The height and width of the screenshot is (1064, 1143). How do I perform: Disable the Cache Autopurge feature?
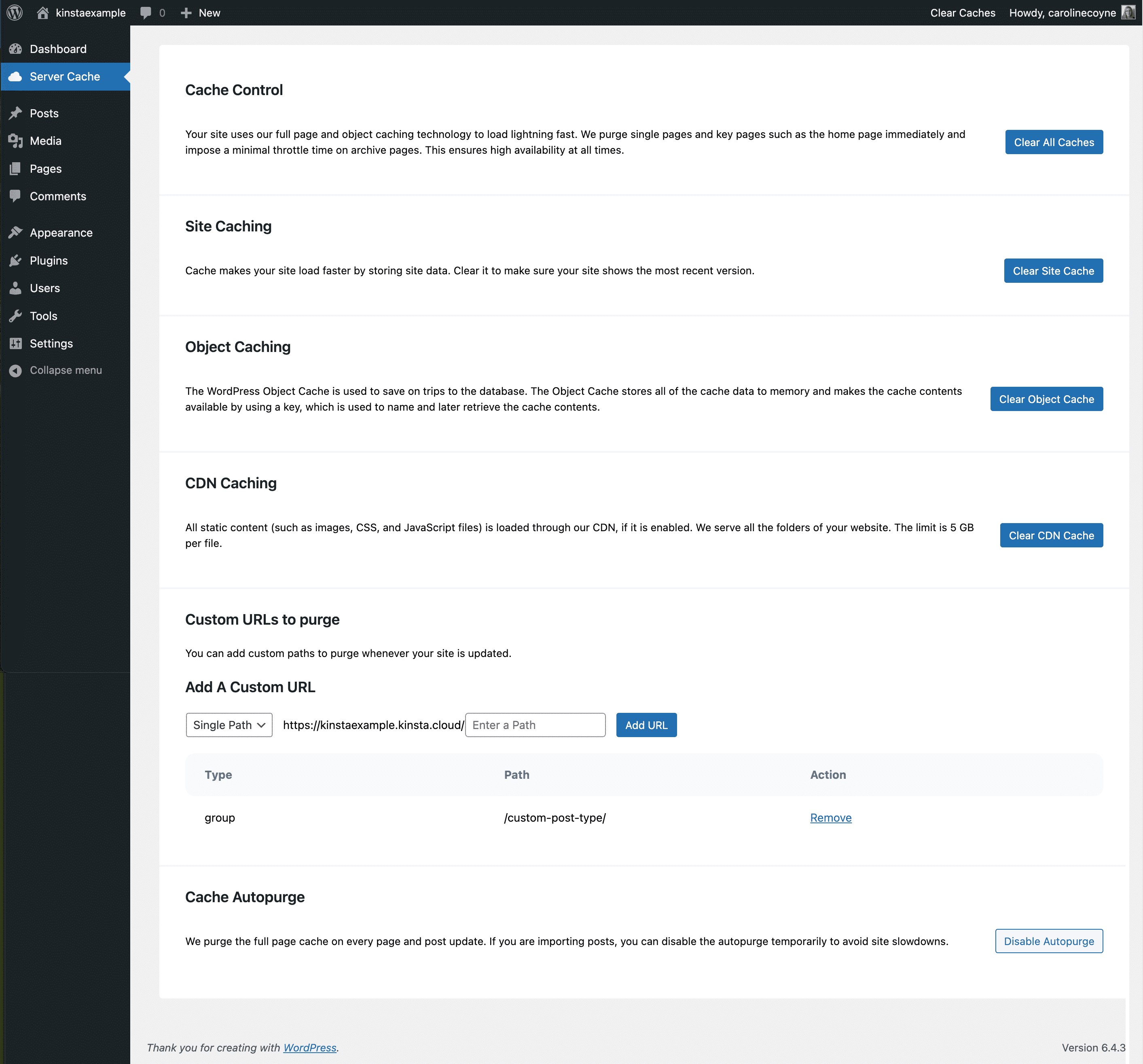click(x=1050, y=940)
